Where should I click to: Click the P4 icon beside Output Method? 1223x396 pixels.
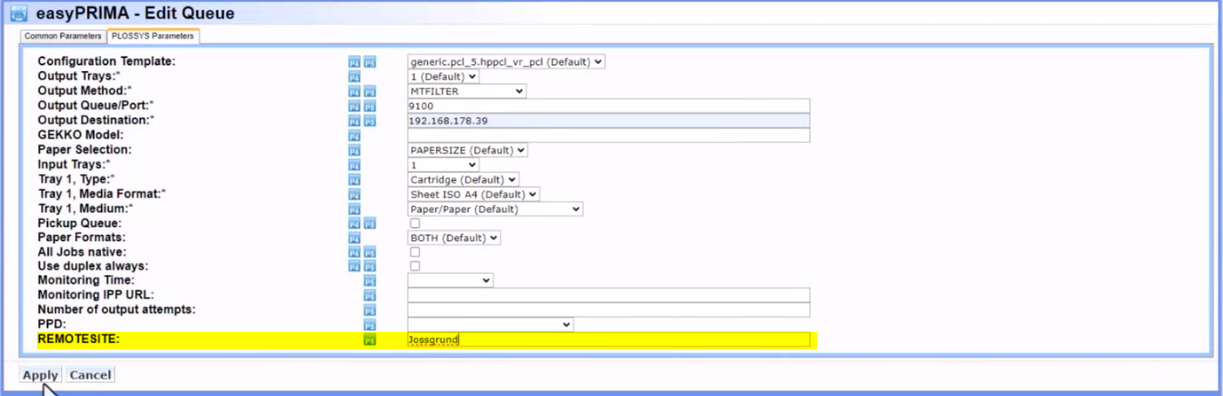(x=354, y=91)
